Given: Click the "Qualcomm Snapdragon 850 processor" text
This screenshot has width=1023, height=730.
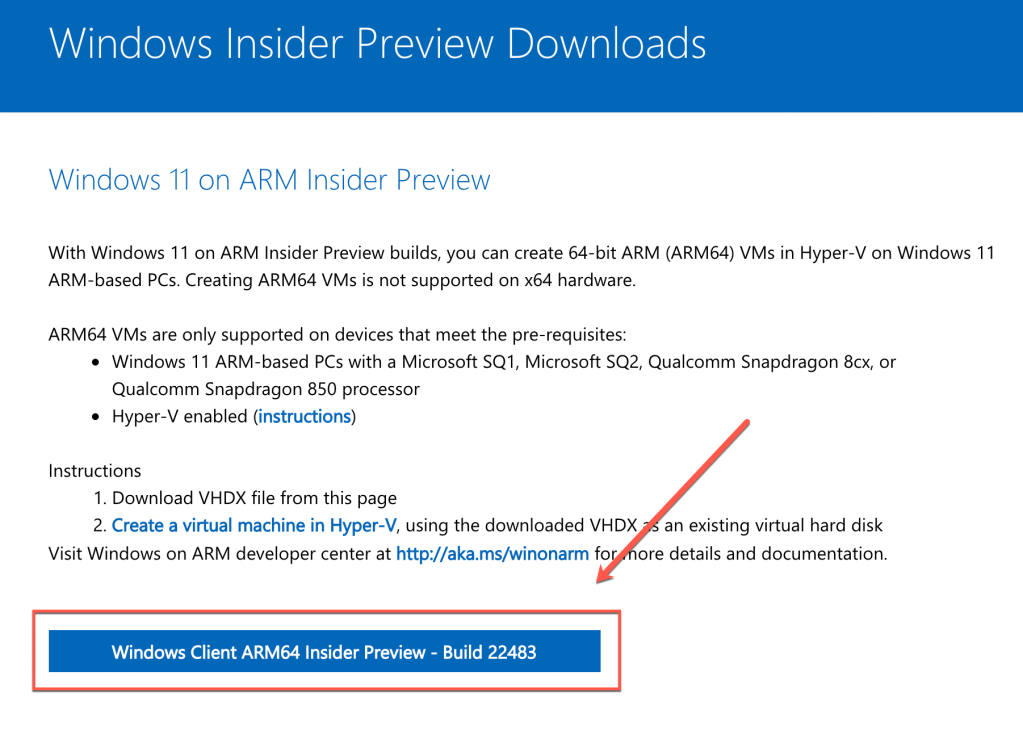Looking at the screenshot, I should coord(266,389).
